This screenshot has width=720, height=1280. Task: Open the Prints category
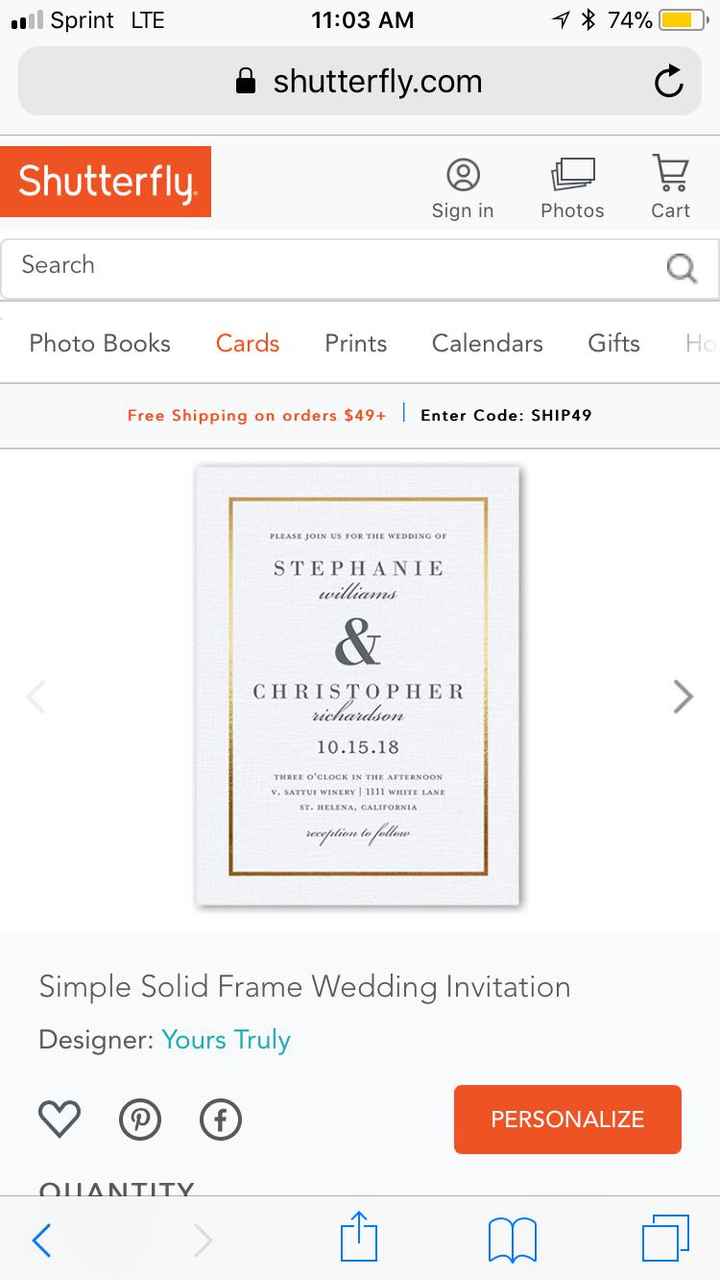pos(355,343)
